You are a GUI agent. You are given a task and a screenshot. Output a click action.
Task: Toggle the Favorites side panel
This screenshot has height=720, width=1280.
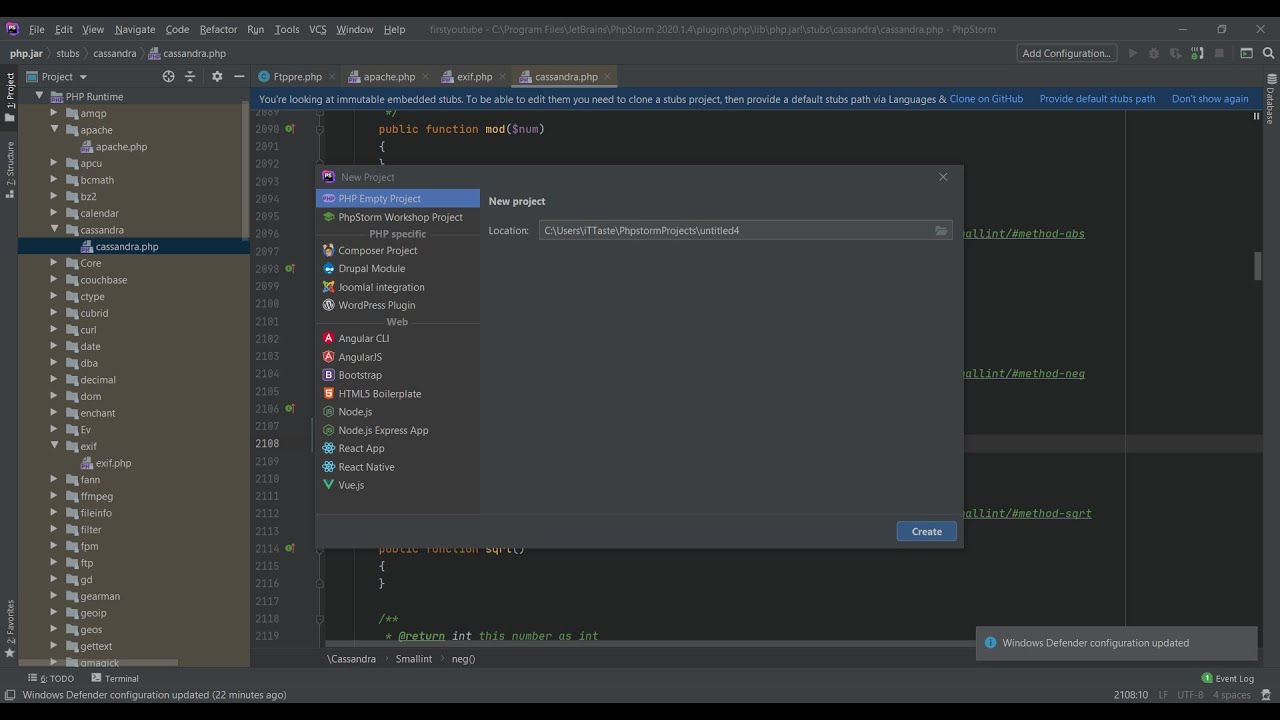pyautogui.click(x=10, y=629)
